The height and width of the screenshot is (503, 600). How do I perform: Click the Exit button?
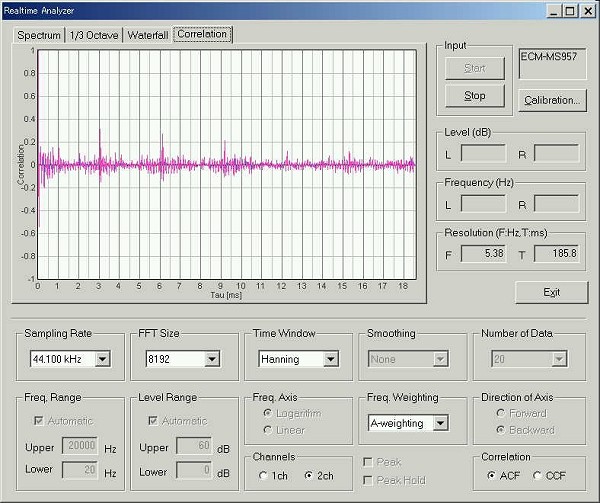pyautogui.click(x=551, y=292)
